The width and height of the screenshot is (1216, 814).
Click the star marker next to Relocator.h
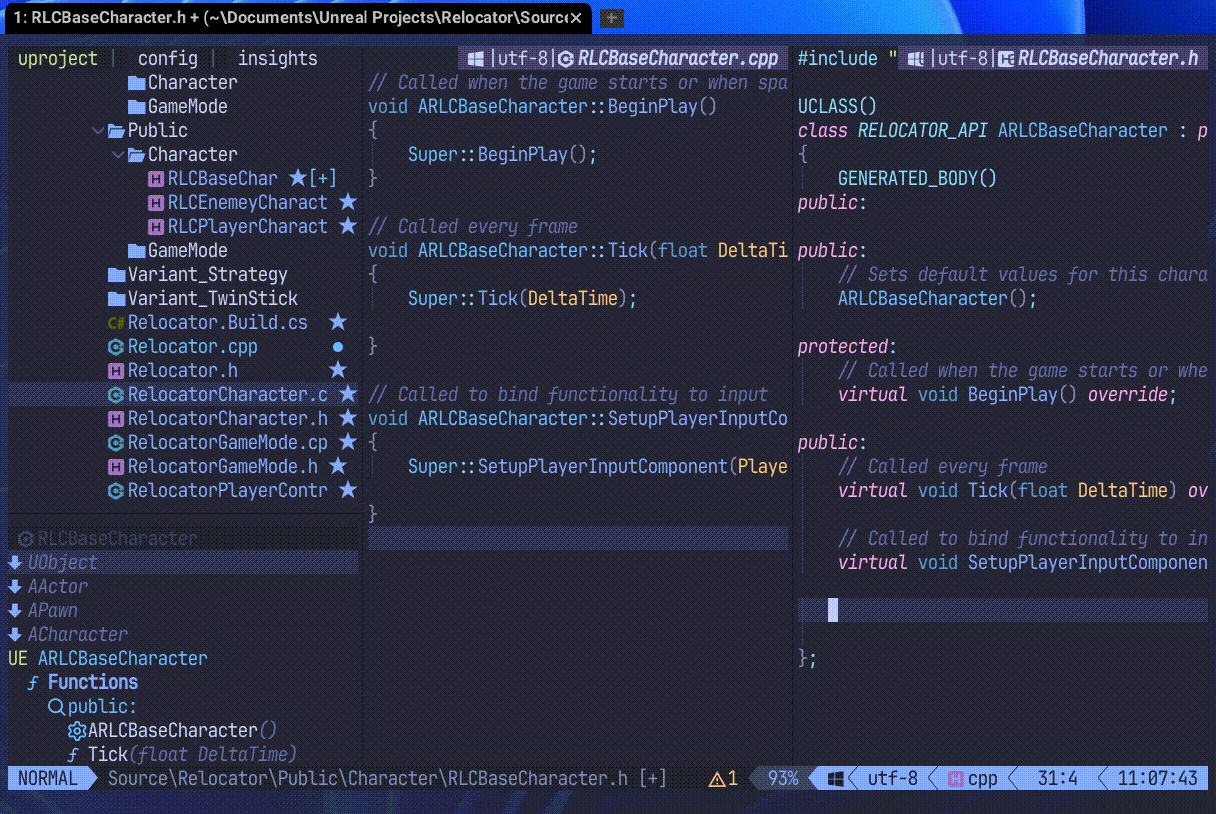tap(337, 370)
